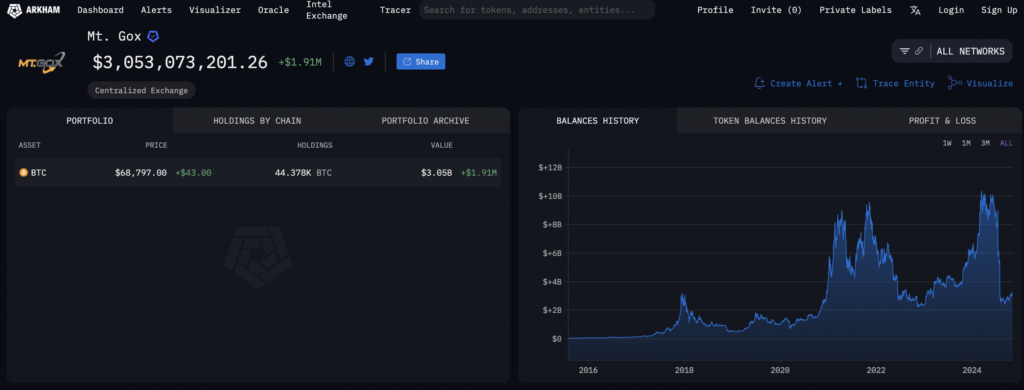
Task: Create an alert for this entity
Action: coord(798,83)
